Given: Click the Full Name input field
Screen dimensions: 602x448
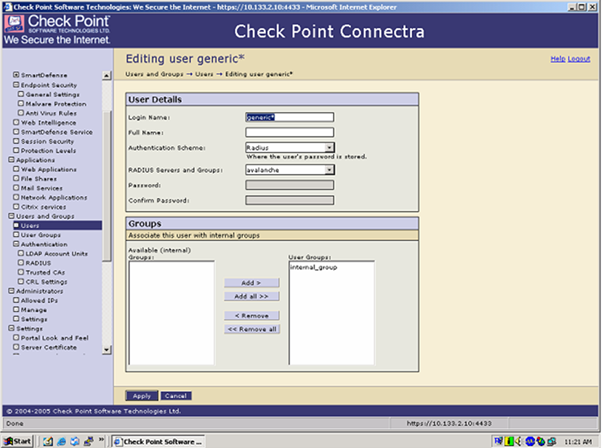Looking at the screenshot, I should [289, 132].
